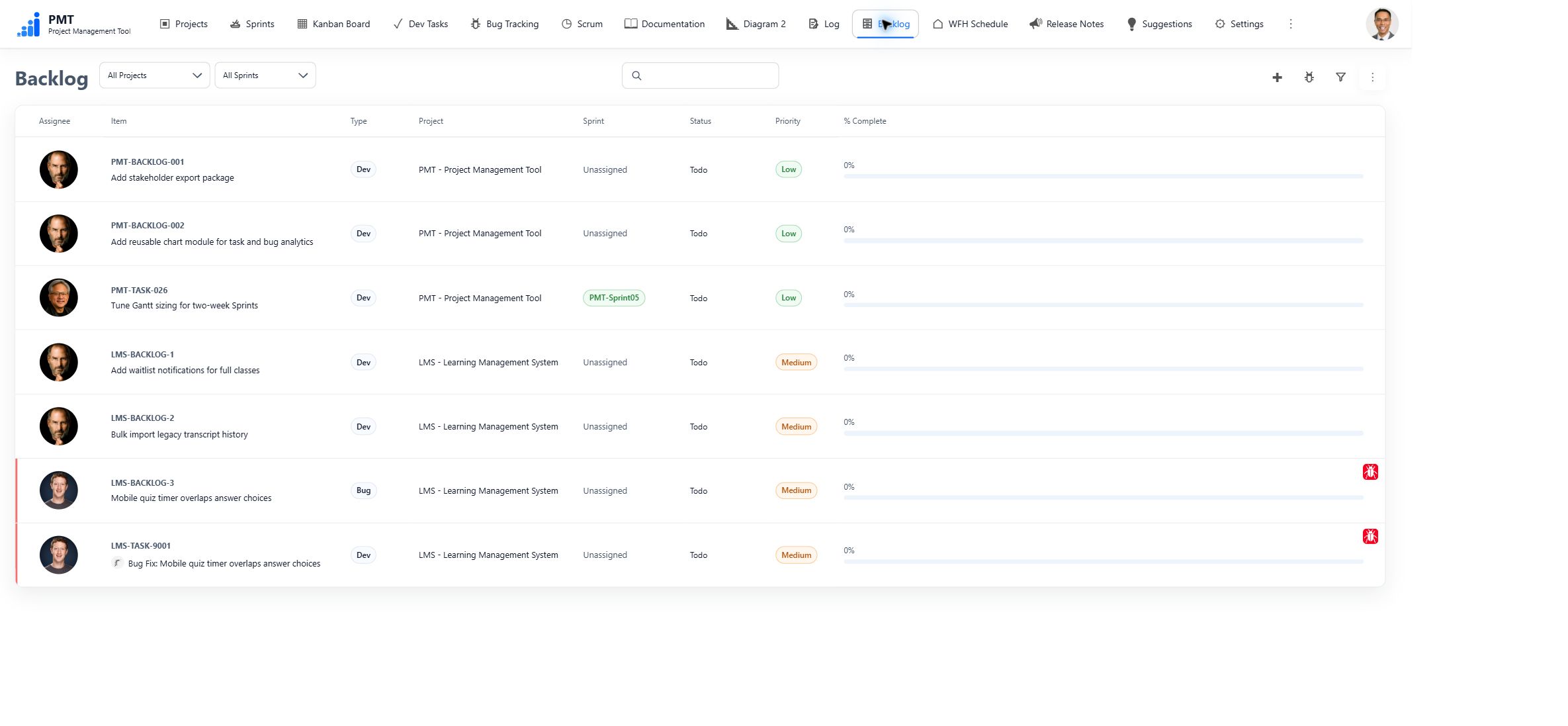Click the plus icon to add backlog item
Viewport: 1568px width, 726px height.
(x=1277, y=77)
